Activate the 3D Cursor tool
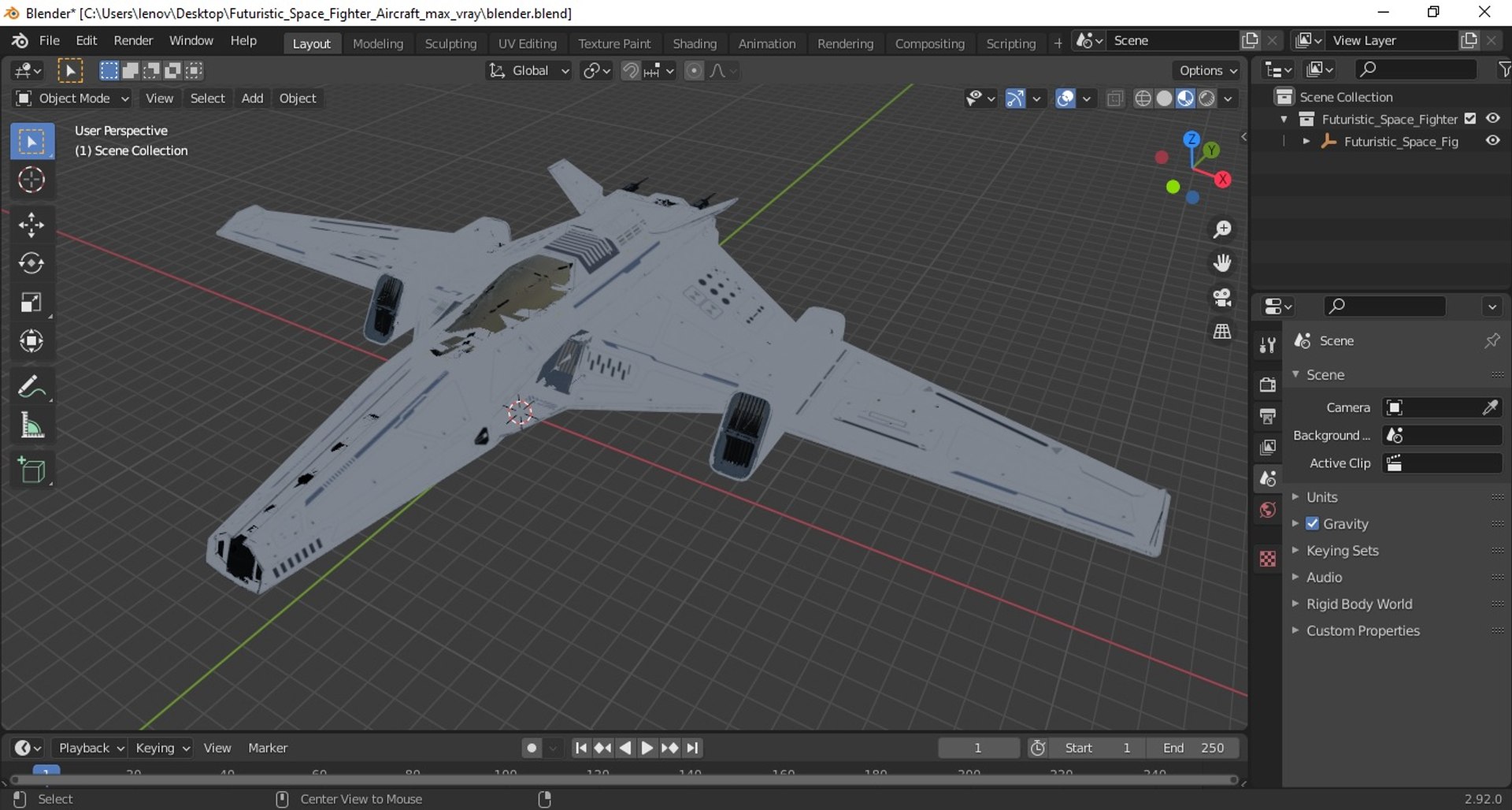 pyautogui.click(x=32, y=180)
